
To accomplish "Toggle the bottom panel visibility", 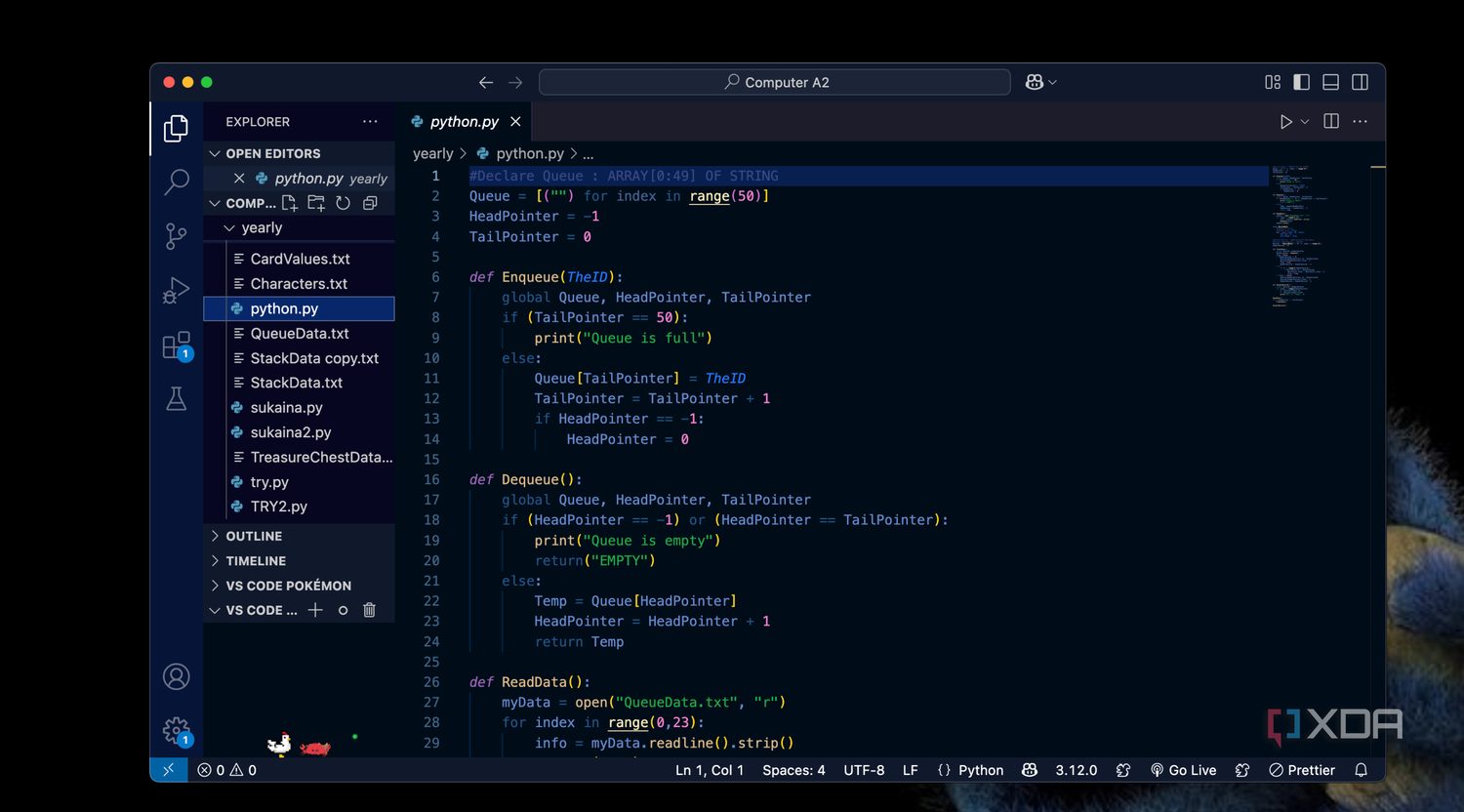I will pyautogui.click(x=1330, y=82).
